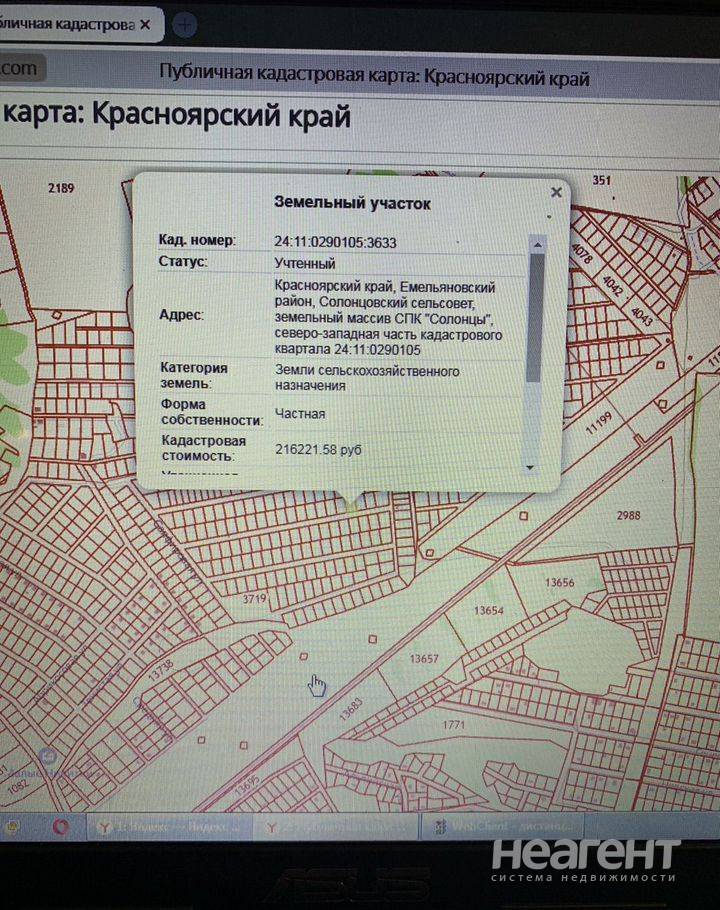Click the address bar ending in .com
Screen dimensions: 720x910
(21, 68)
